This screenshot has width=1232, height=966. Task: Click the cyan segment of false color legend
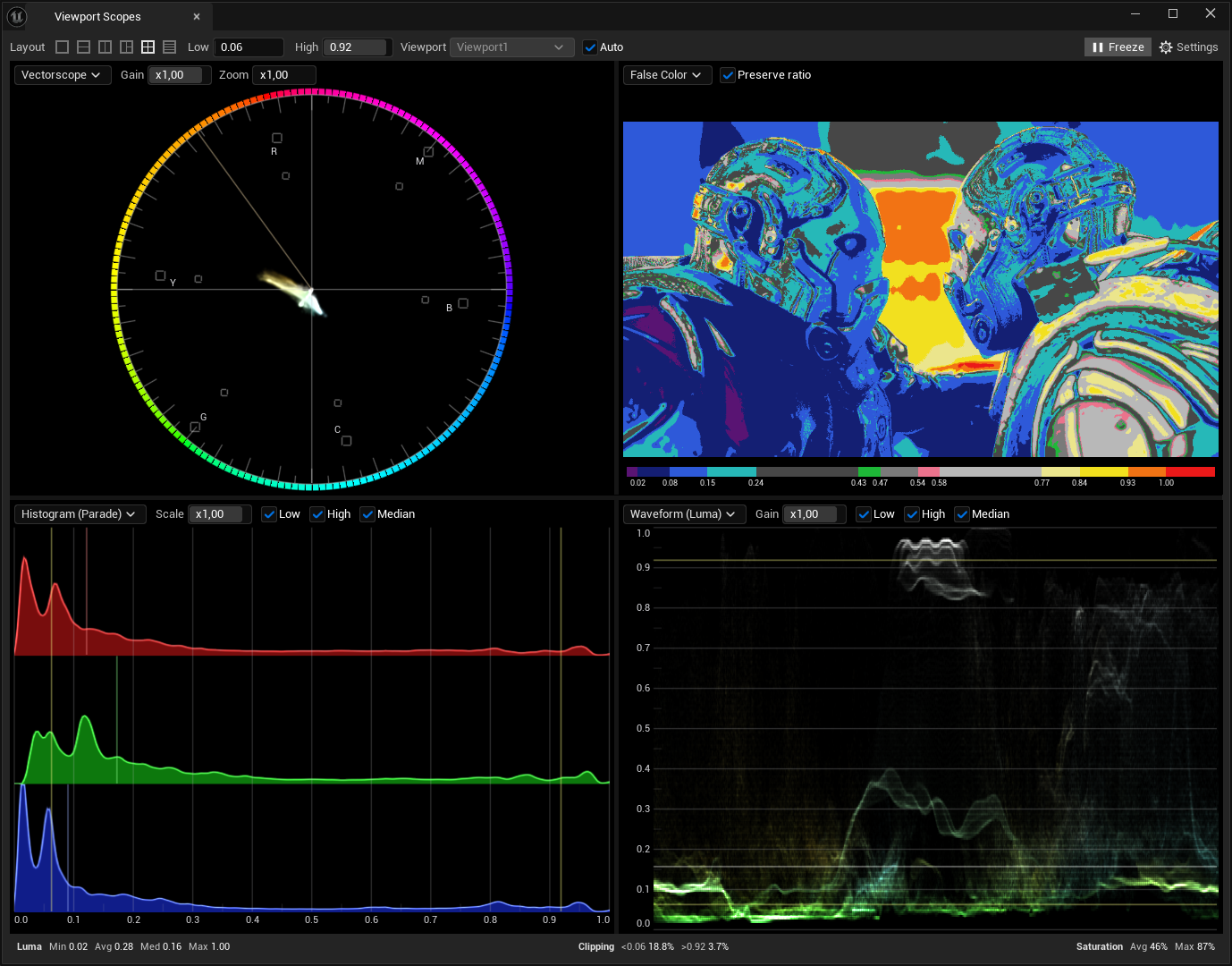731,471
